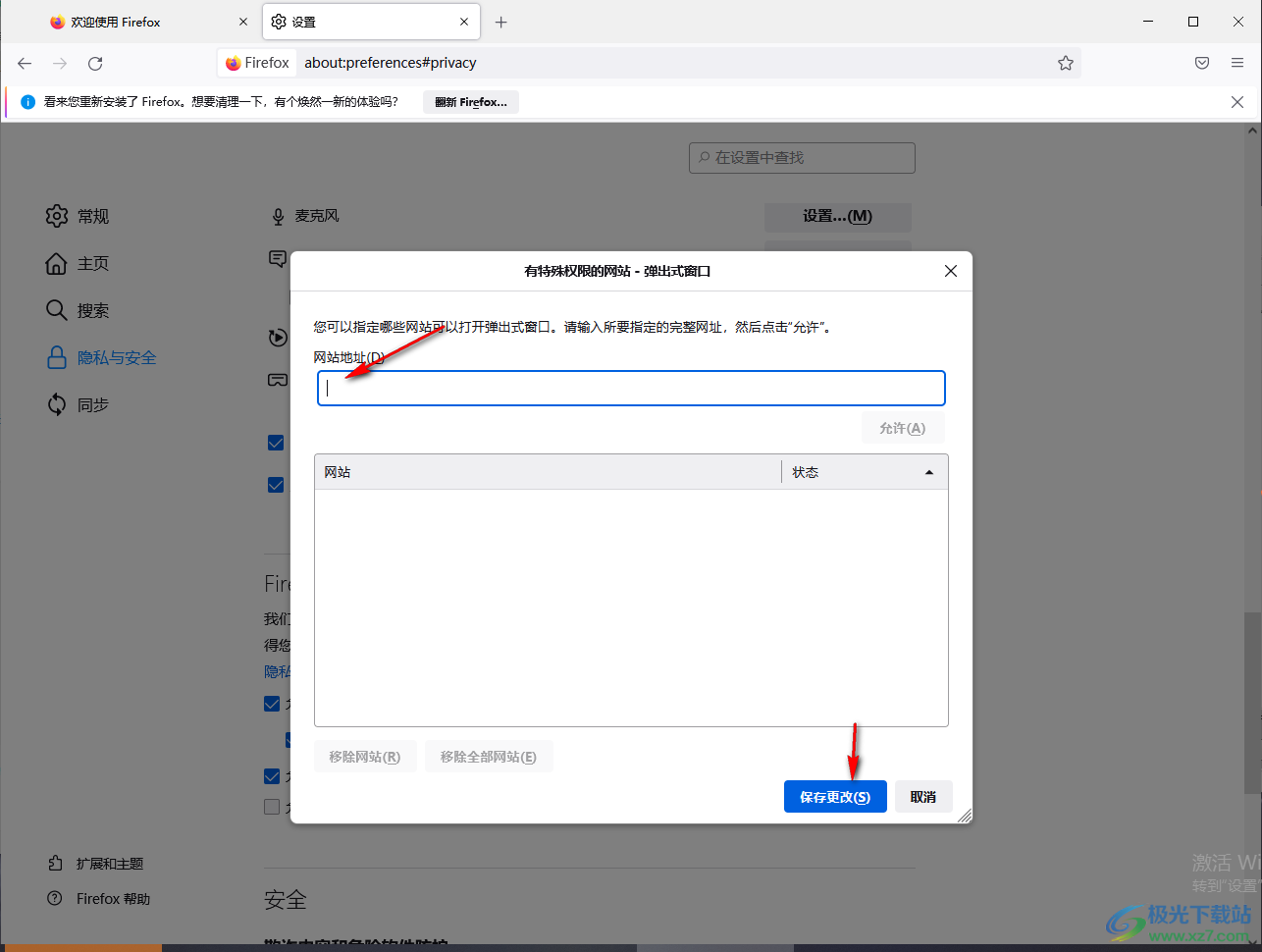Screen dimensions: 1262x952
Task: Click the magnifier icon beside 搜索
Action: [57, 310]
